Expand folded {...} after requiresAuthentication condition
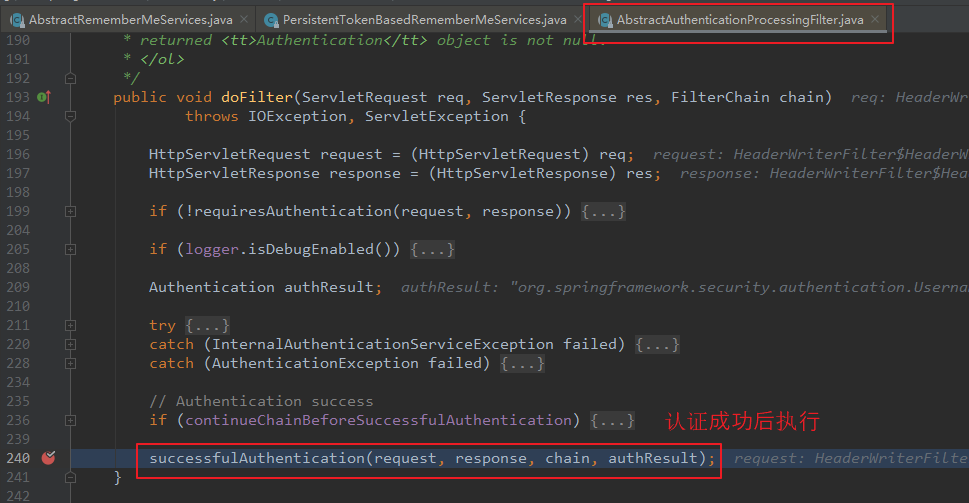 click(x=603, y=211)
